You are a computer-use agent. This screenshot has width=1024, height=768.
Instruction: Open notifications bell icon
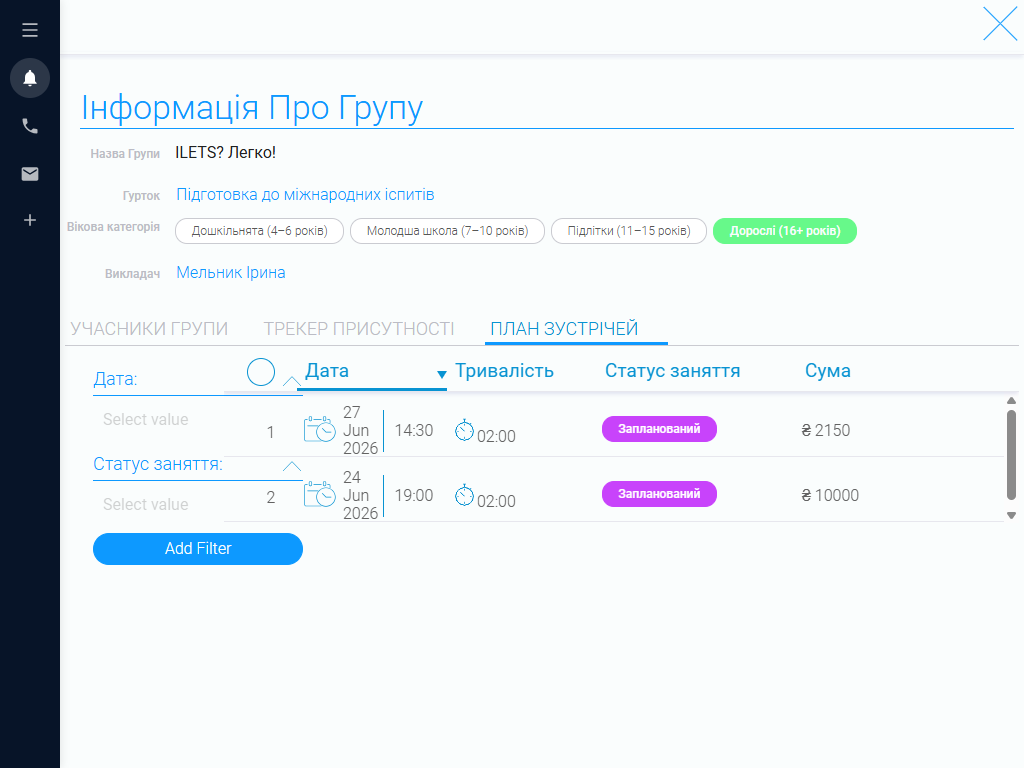[x=30, y=78]
